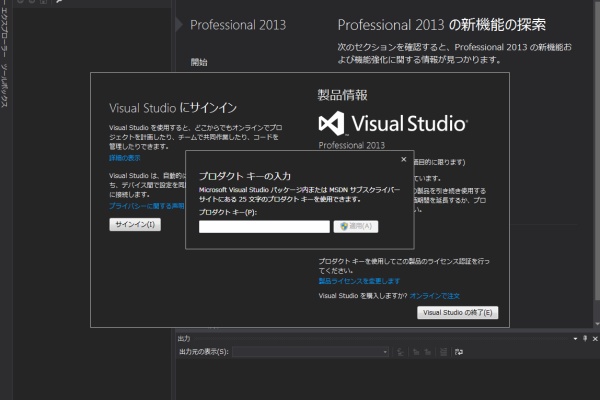The image size is (600, 400).
Task: Close the product key entry dialog
Action: click(x=404, y=158)
